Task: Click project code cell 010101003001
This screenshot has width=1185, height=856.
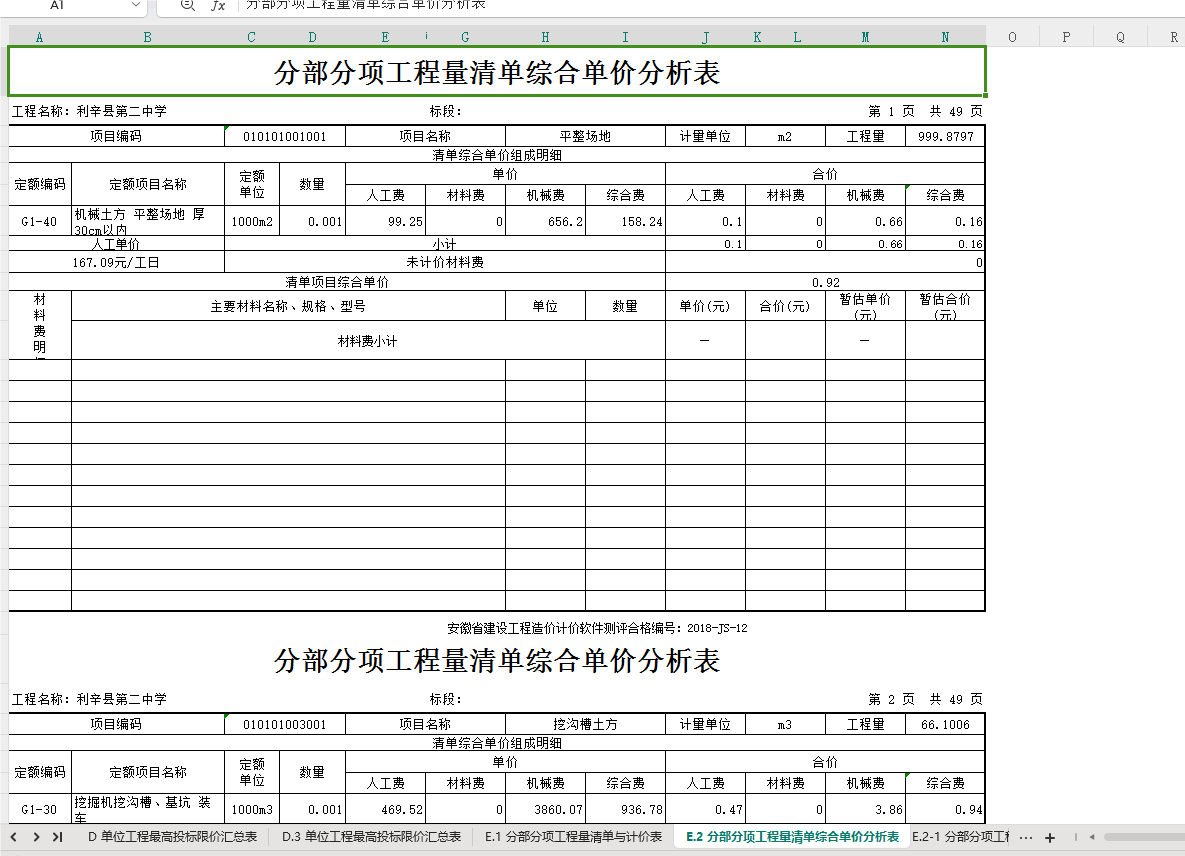Action: pyautogui.click(x=285, y=724)
